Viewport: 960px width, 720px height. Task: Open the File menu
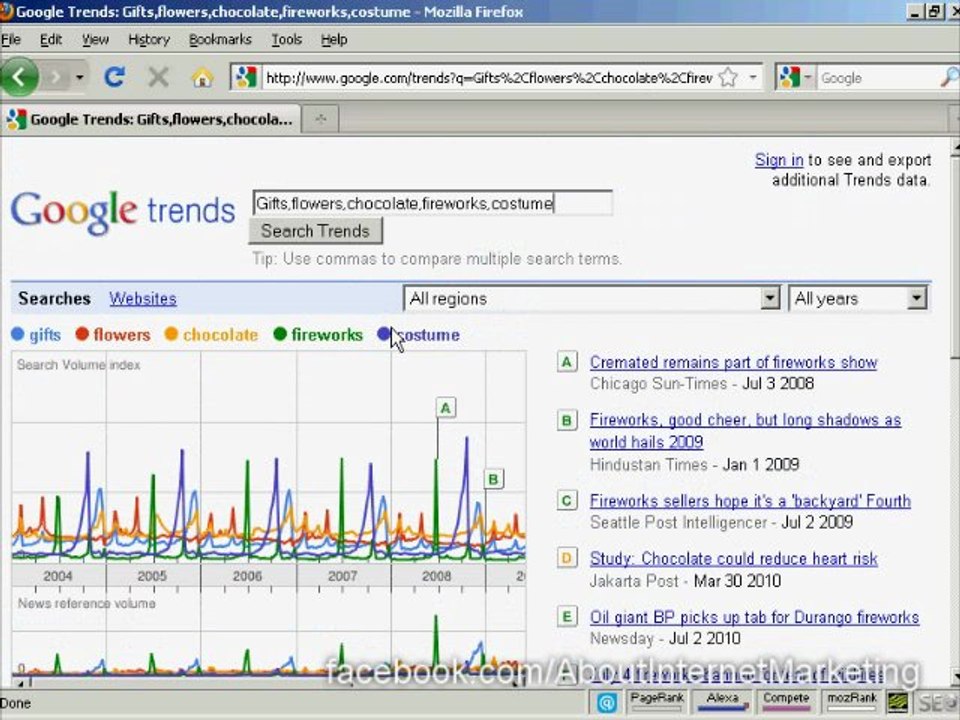pyautogui.click(x=11, y=40)
